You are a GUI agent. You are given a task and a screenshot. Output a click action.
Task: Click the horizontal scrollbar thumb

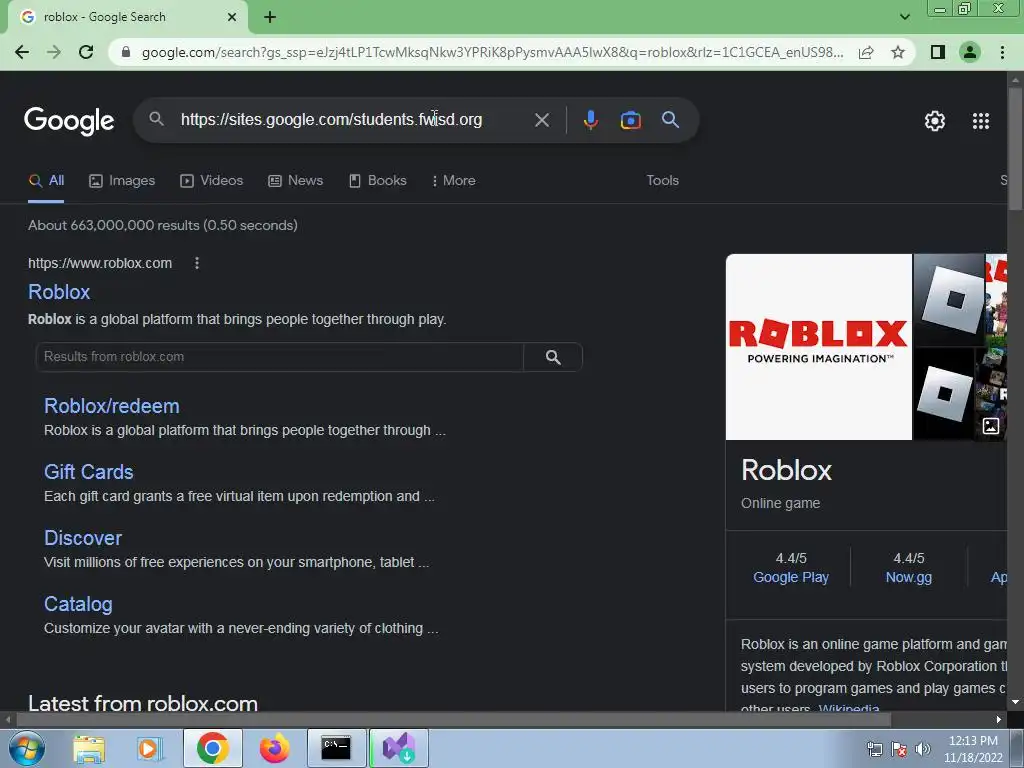(x=453, y=720)
